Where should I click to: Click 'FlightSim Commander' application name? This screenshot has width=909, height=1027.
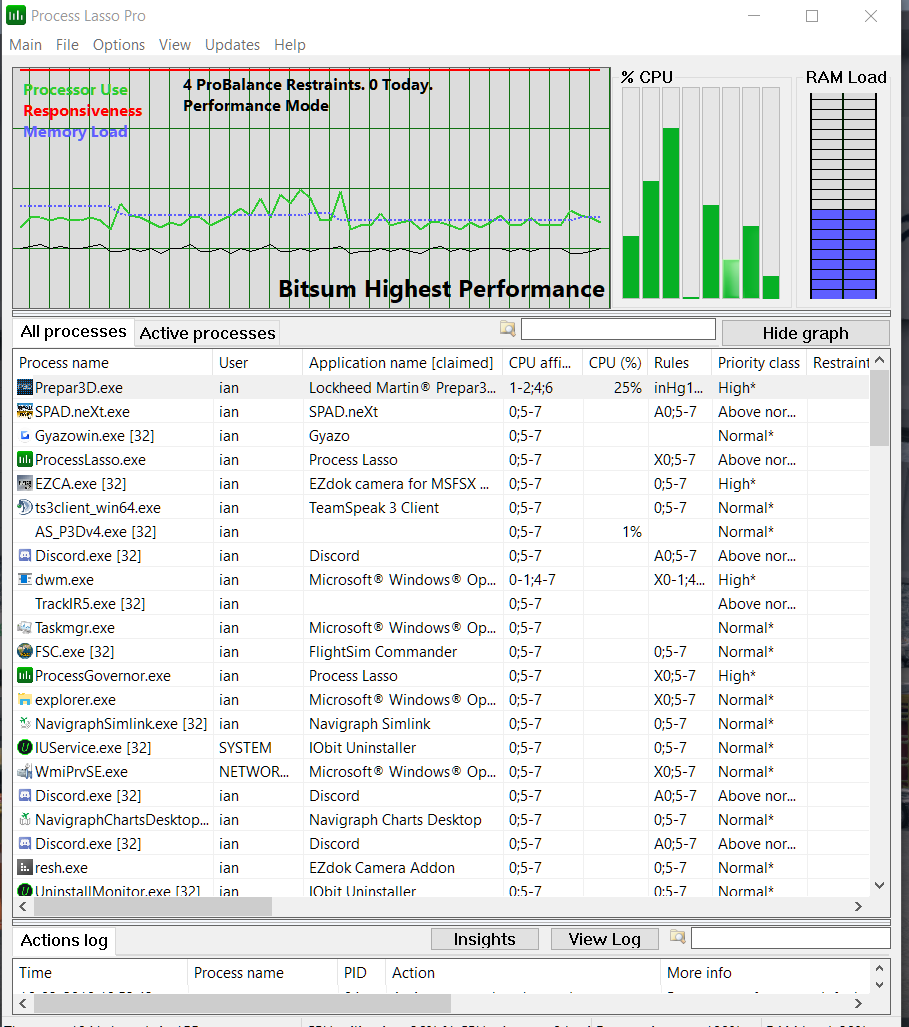382,652
